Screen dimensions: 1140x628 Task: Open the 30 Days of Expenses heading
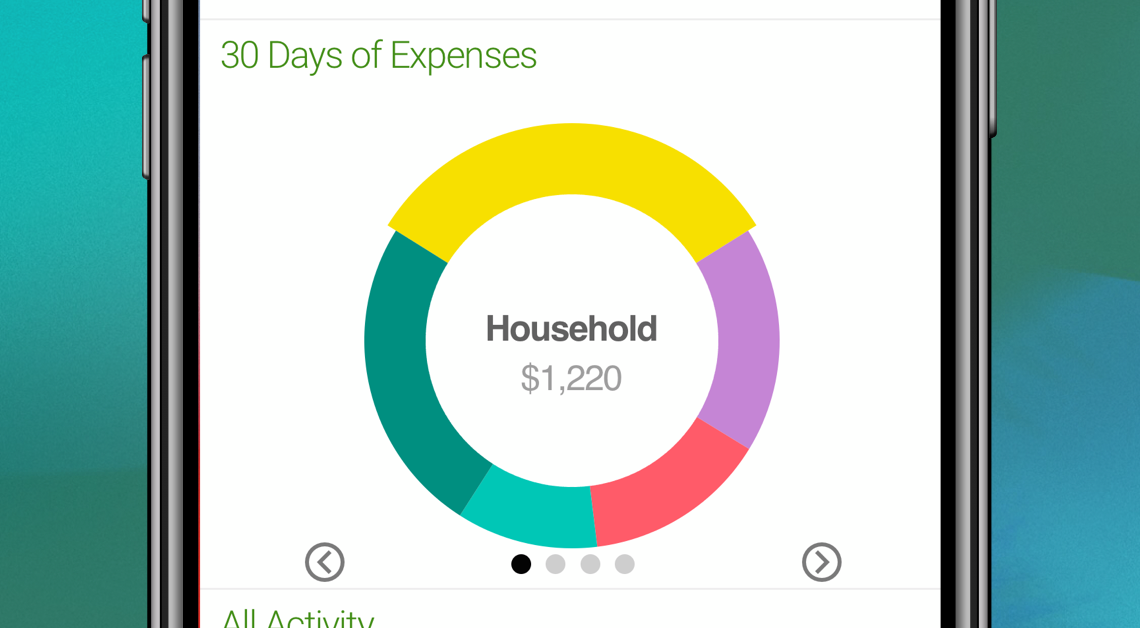coord(378,56)
